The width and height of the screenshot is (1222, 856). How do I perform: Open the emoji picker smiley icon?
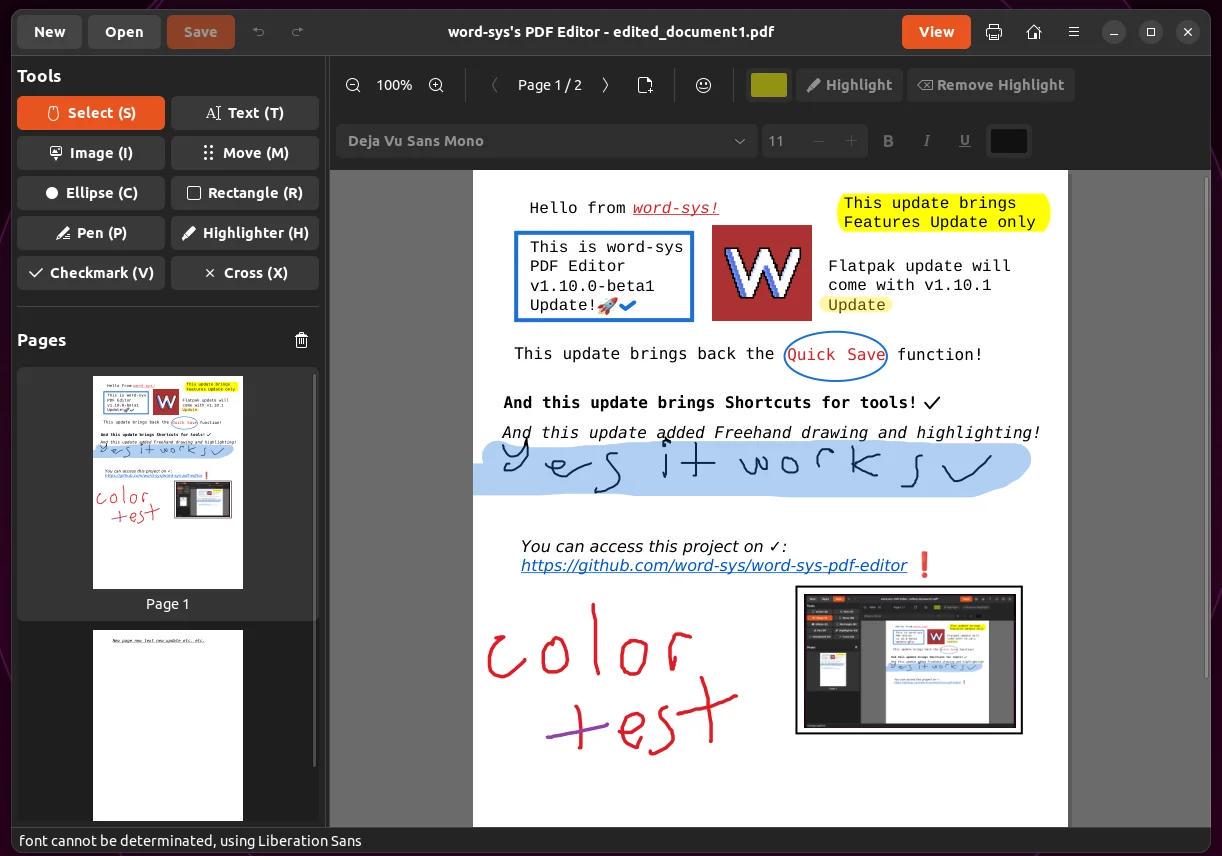pyautogui.click(x=703, y=85)
